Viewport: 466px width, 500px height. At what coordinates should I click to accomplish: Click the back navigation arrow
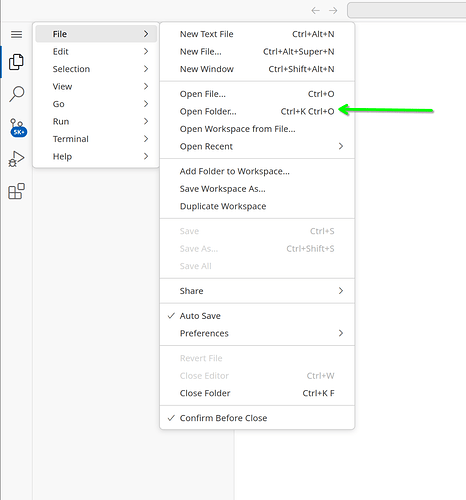[x=315, y=11]
